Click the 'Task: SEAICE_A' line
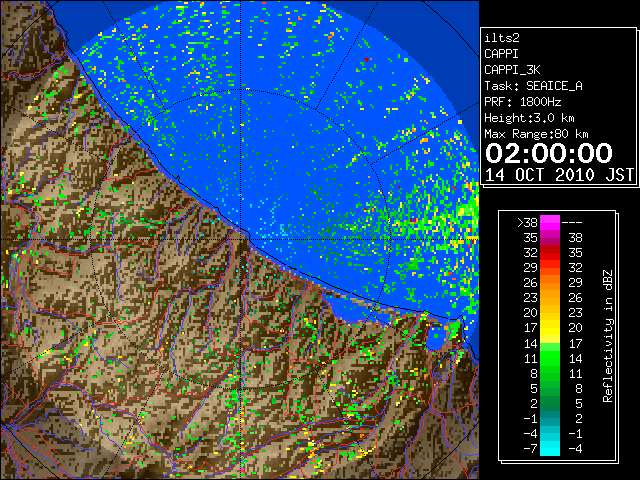 coord(533,86)
